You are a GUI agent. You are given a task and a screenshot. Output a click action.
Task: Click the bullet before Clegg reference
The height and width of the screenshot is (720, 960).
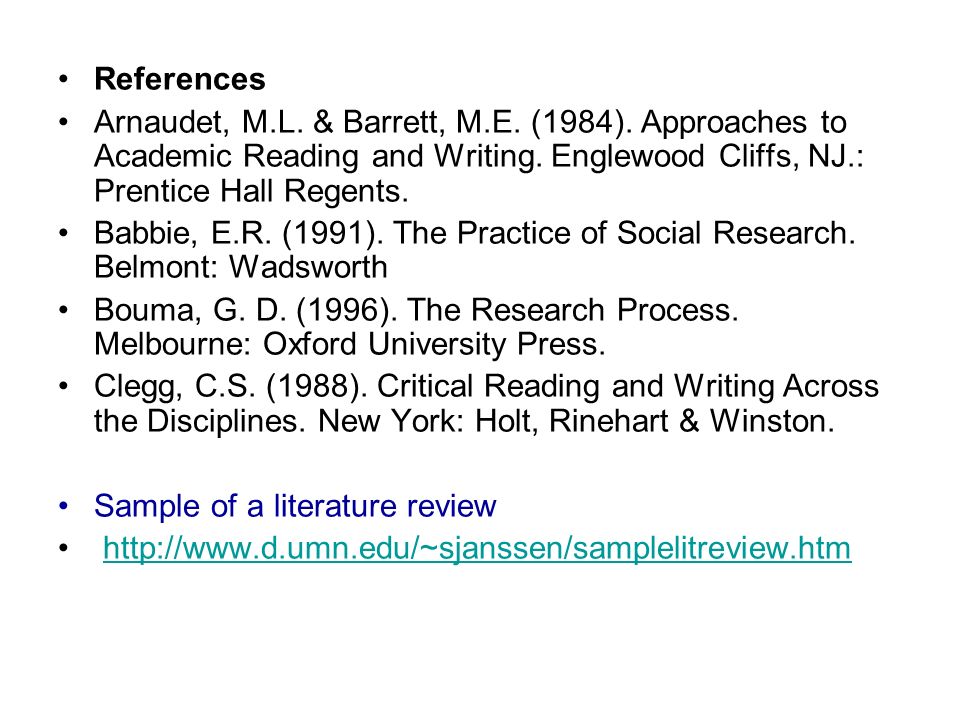coord(63,386)
